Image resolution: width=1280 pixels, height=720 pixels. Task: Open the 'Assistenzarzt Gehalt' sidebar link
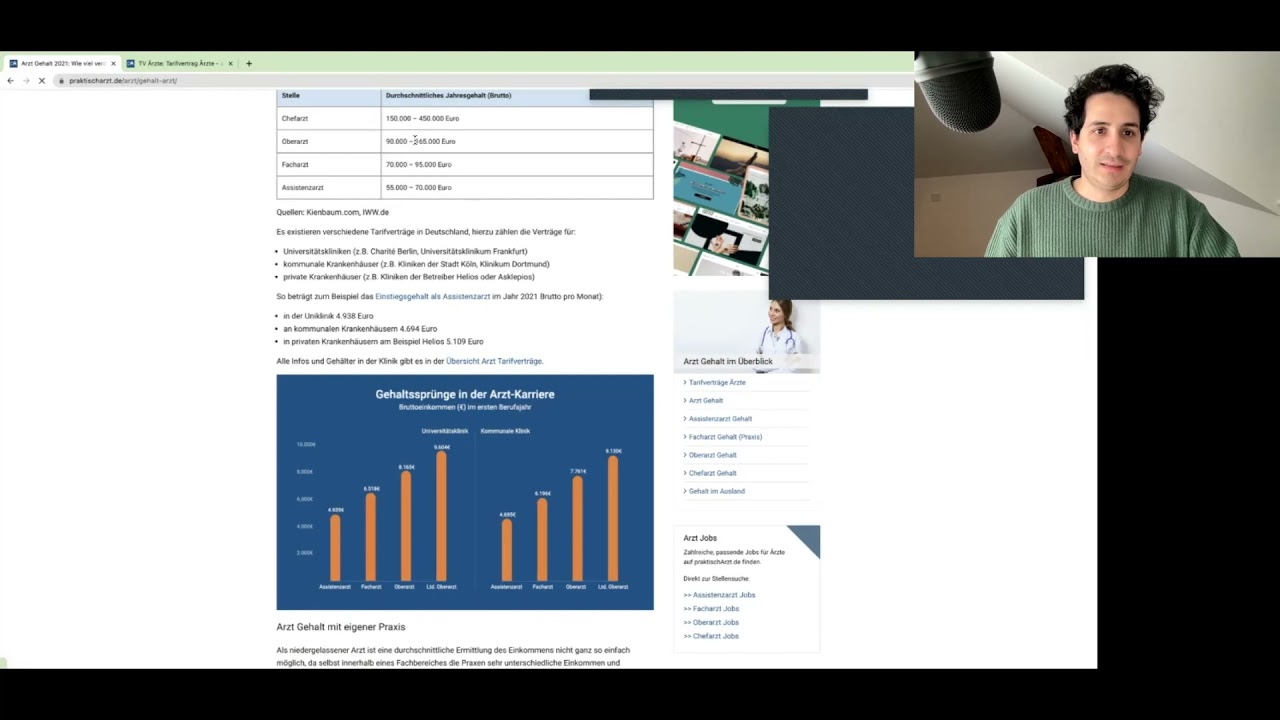(x=720, y=419)
